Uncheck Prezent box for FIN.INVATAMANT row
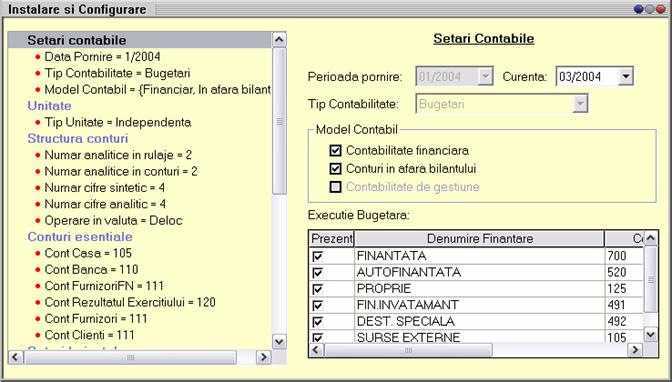The width and height of the screenshot is (672, 382). pyautogui.click(x=318, y=305)
